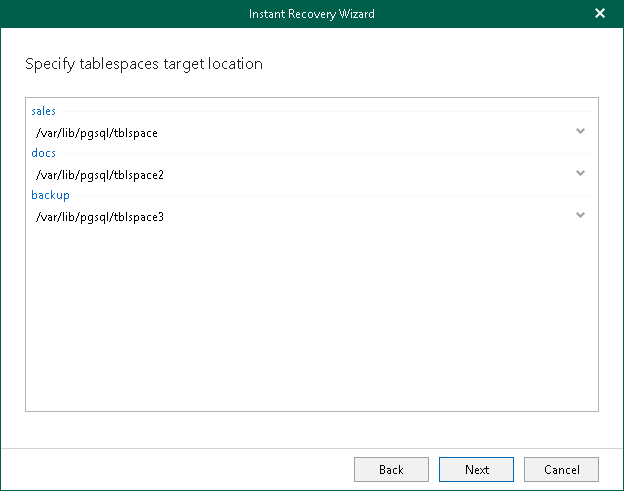Viewport: 624px width, 491px height.
Task: Expand the docs tablespace location dropdown
Action: click(x=580, y=174)
